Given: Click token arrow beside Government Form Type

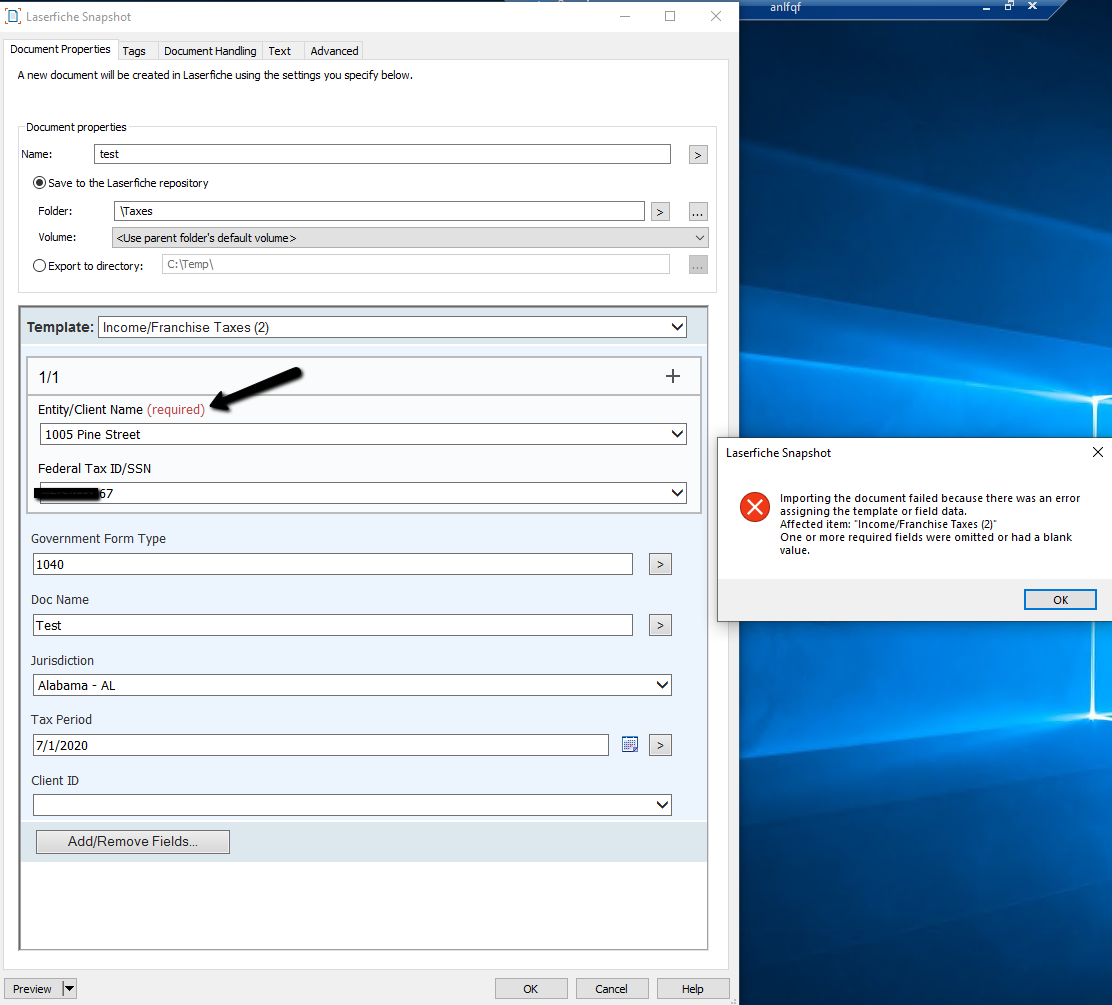Looking at the screenshot, I should click(x=660, y=565).
